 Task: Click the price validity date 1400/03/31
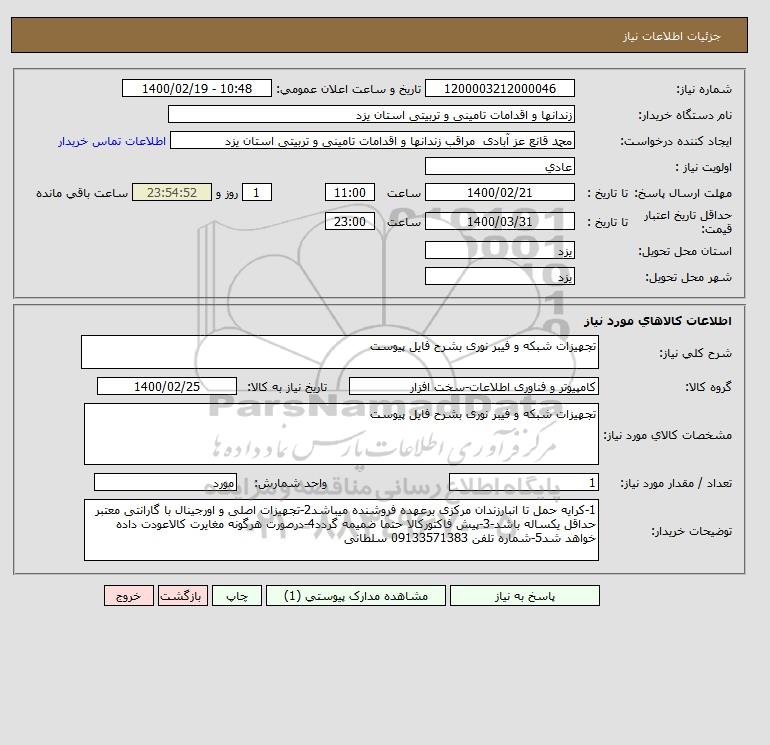500,221
